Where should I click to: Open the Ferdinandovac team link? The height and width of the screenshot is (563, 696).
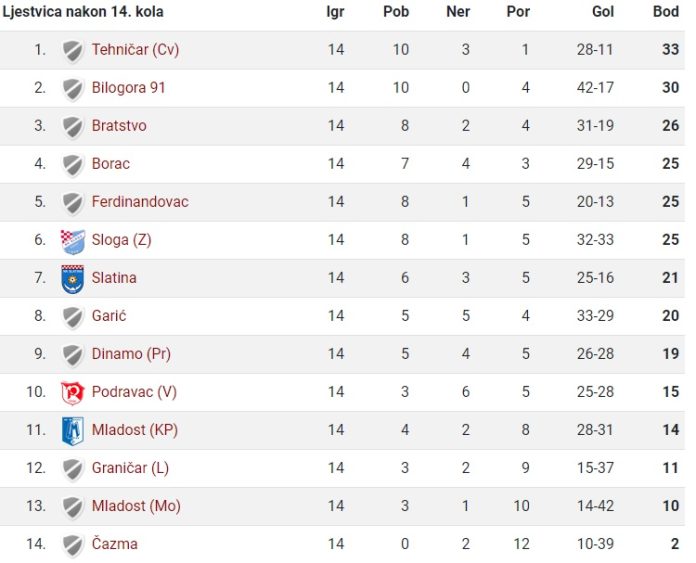click(x=140, y=202)
